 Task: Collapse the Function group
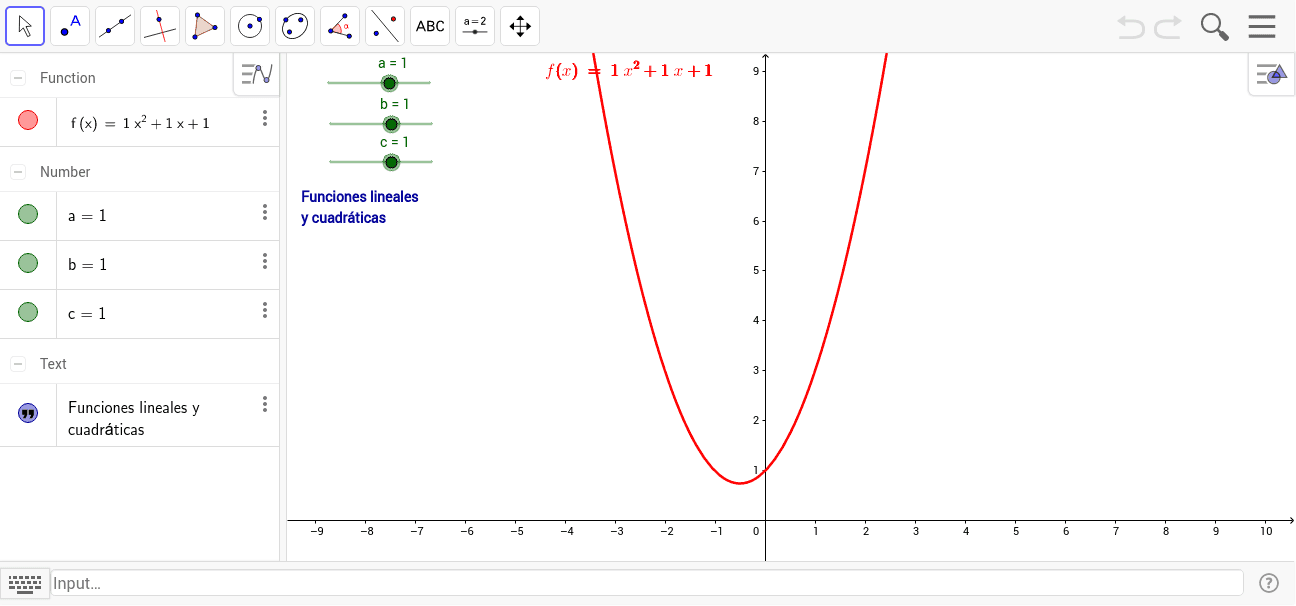[18, 78]
